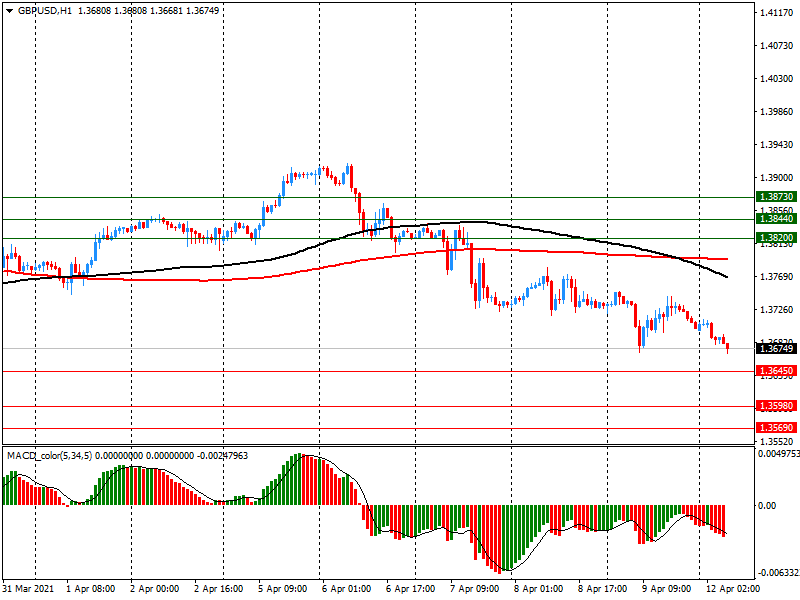This screenshot has width=800, height=600.
Task: Click the 2 Apr 00:00 time label
Action: 155,589
